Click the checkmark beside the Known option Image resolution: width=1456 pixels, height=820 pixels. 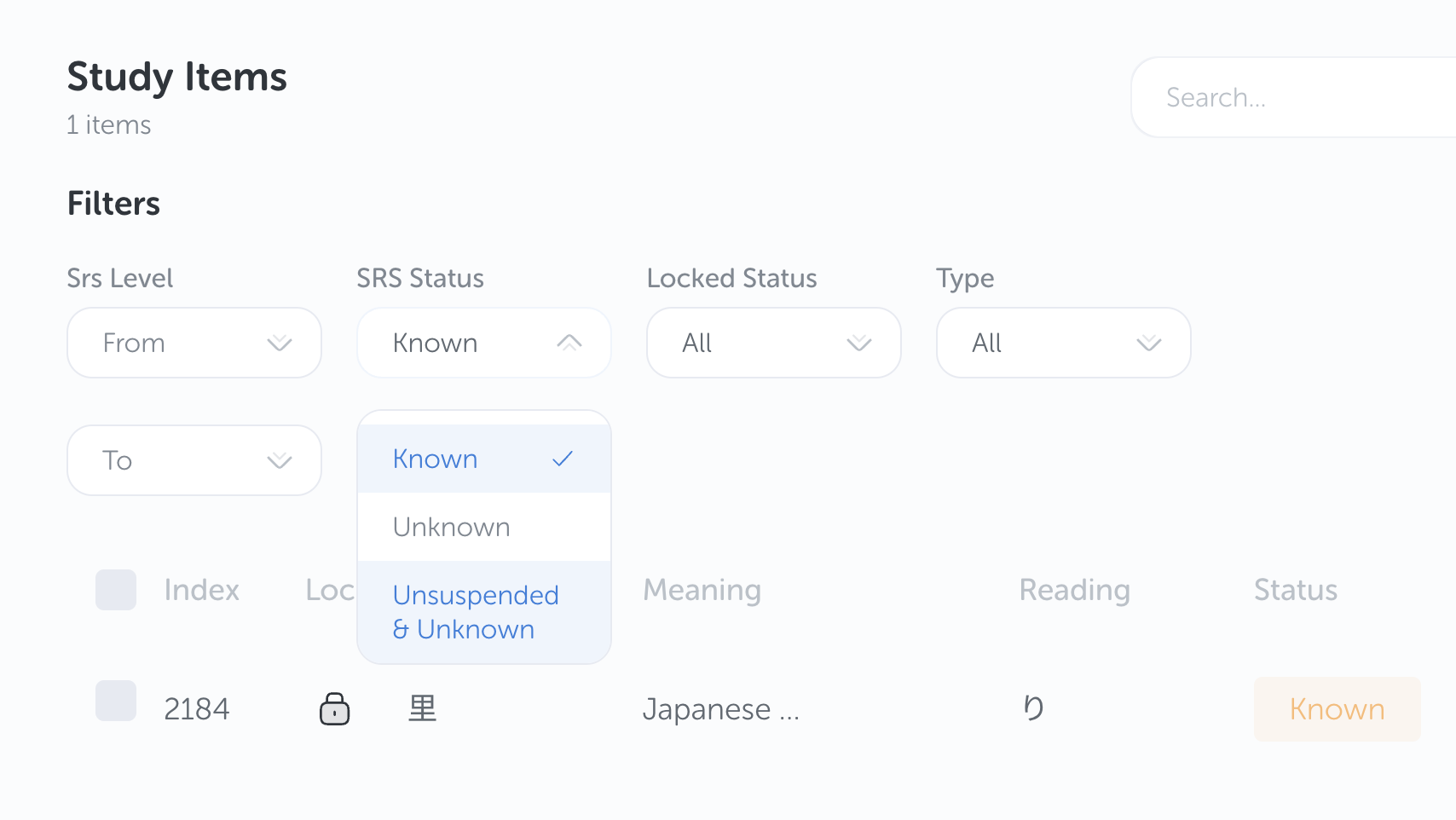coord(563,459)
